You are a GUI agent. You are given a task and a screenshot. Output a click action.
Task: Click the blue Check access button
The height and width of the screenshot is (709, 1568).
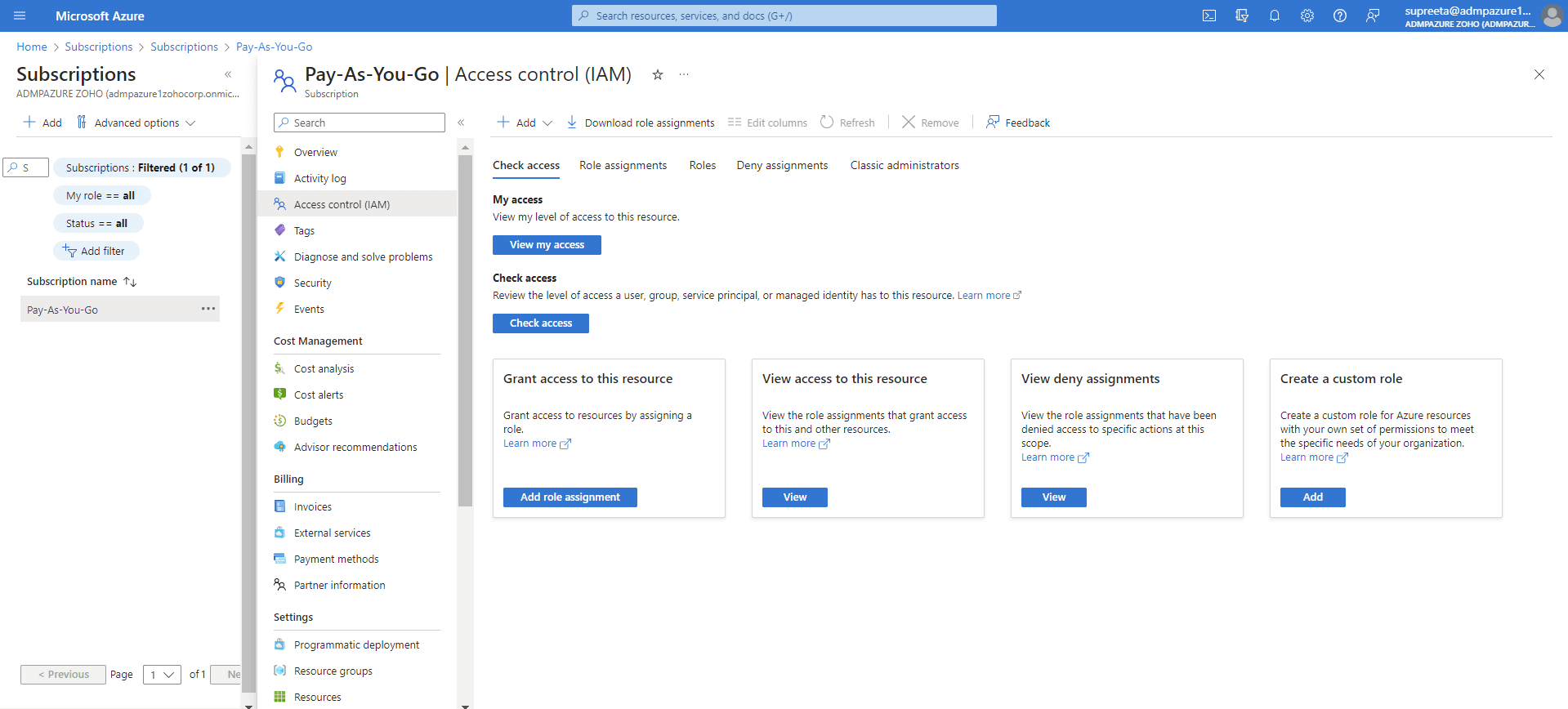[x=541, y=323]
